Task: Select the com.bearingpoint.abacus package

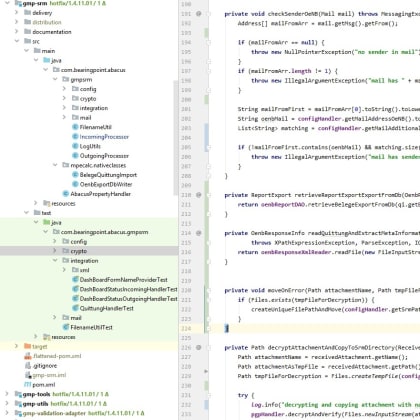Action: (93, 70)
